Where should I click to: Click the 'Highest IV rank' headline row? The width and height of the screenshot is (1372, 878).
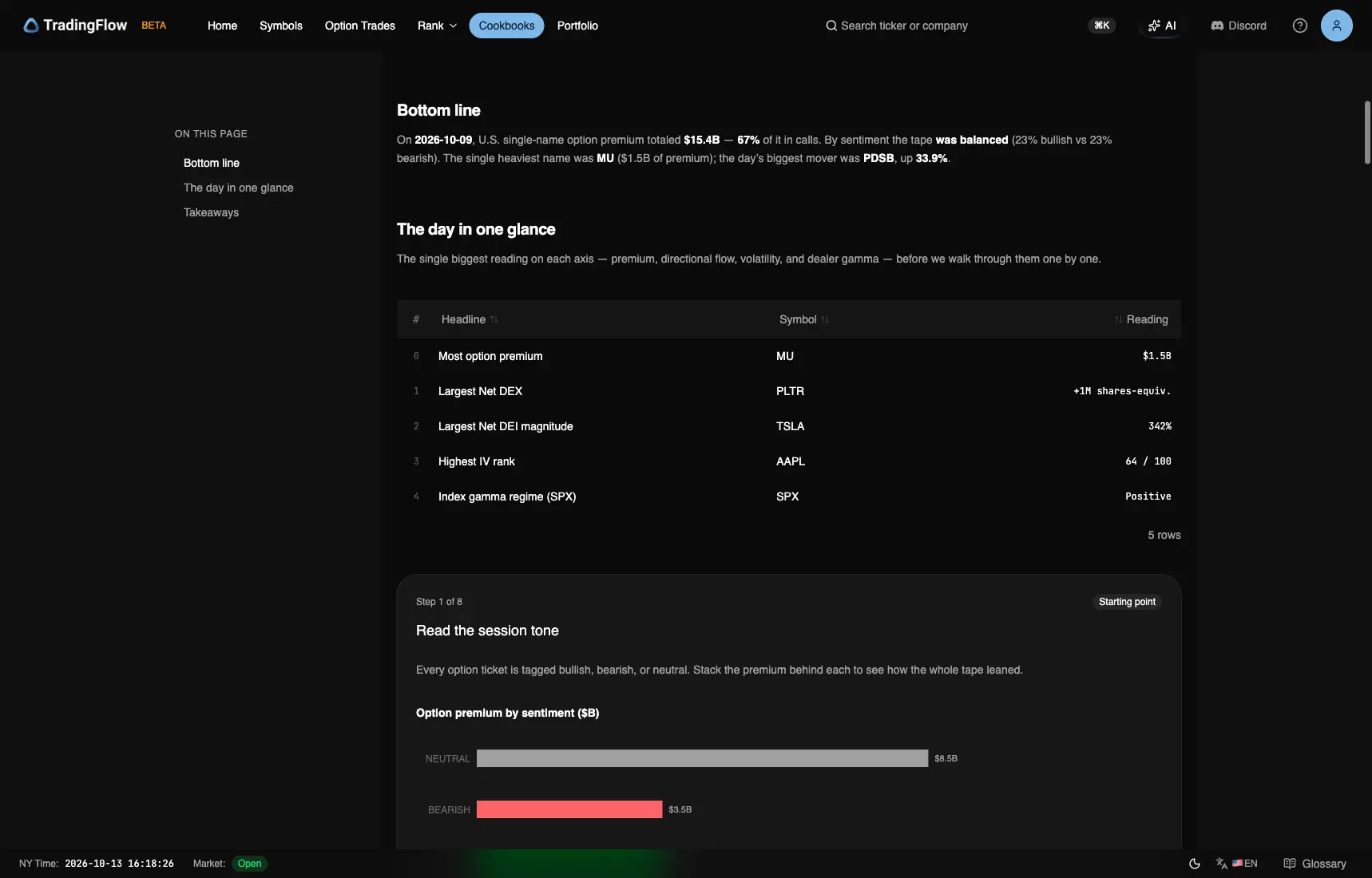[789, 461]
